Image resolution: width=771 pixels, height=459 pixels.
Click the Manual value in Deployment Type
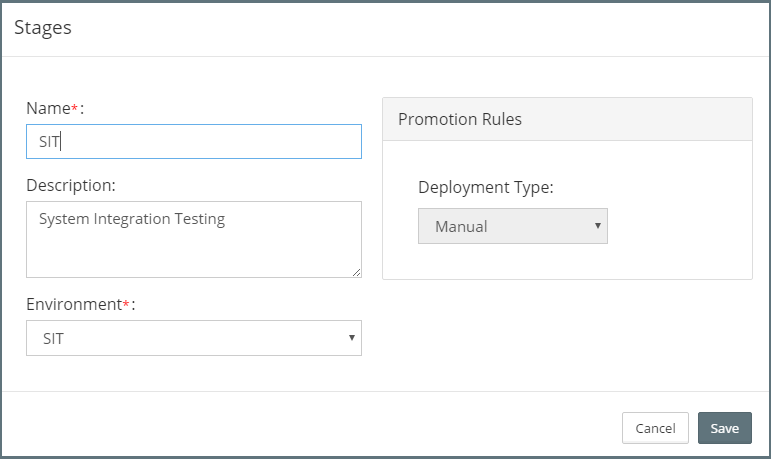pos(461,227)
